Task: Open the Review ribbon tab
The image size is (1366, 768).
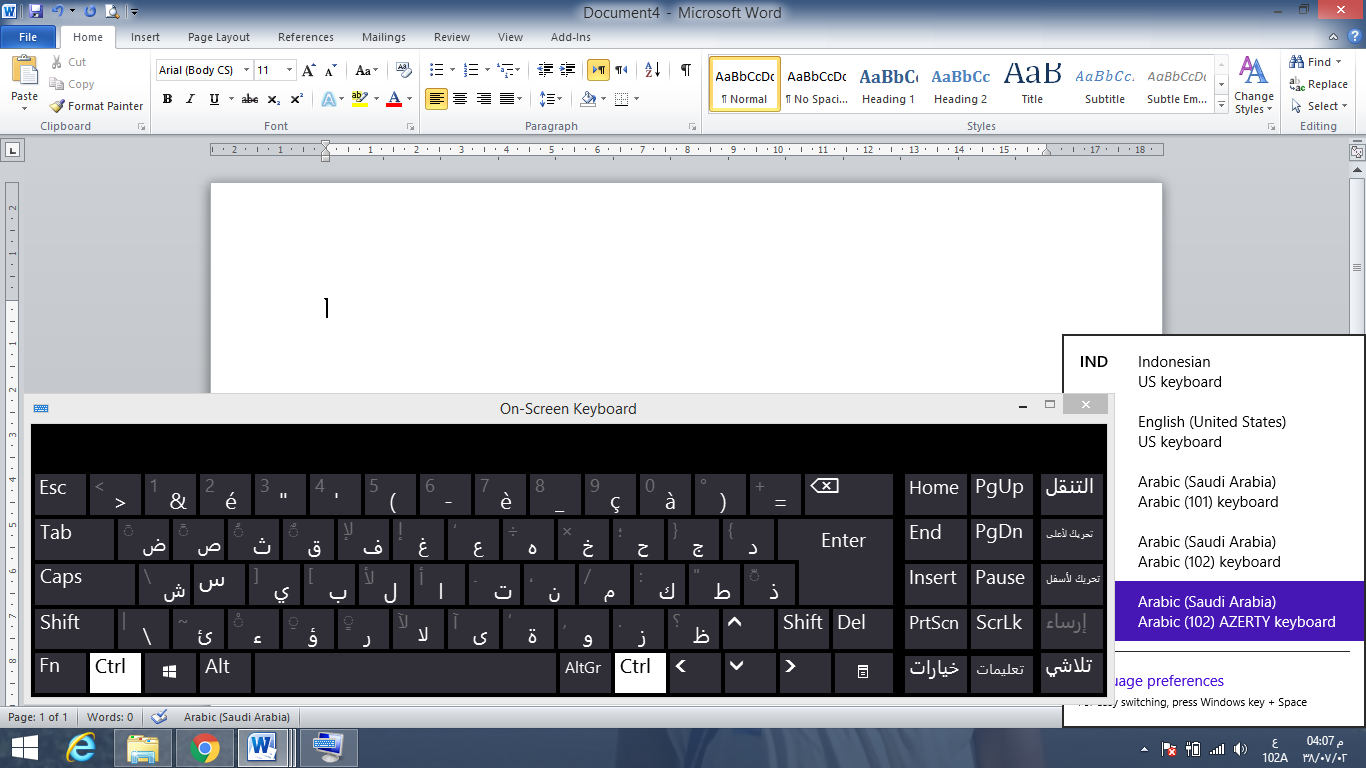Action: [x=451, y=37]
